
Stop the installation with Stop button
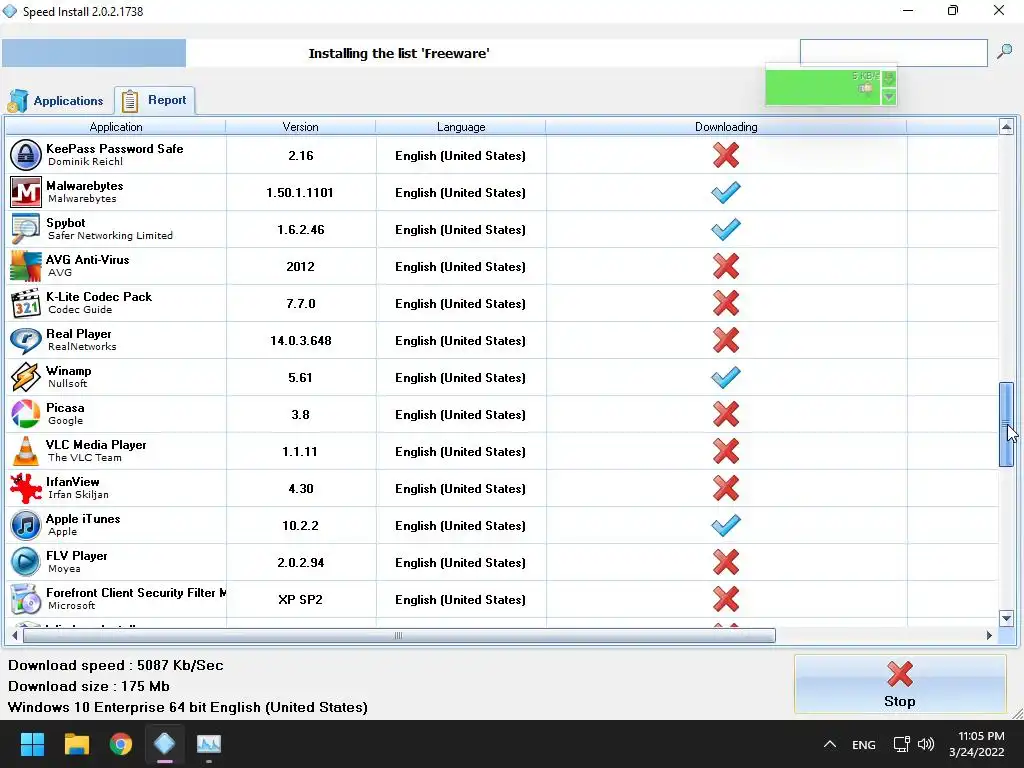tap(900, 684)
